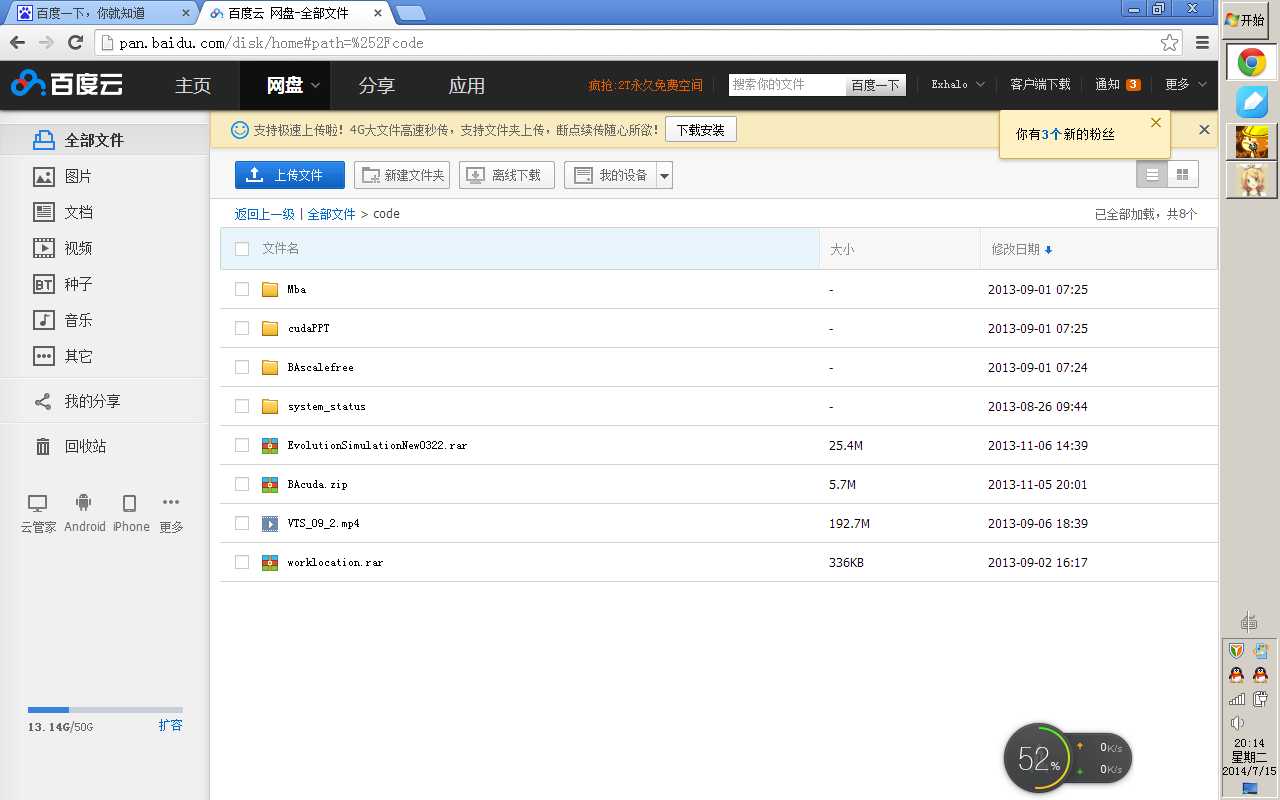Viewport: 1280px width, 800px height.
Task: Click the 新建文件夹 new folder button
Action: pos(402,175)
